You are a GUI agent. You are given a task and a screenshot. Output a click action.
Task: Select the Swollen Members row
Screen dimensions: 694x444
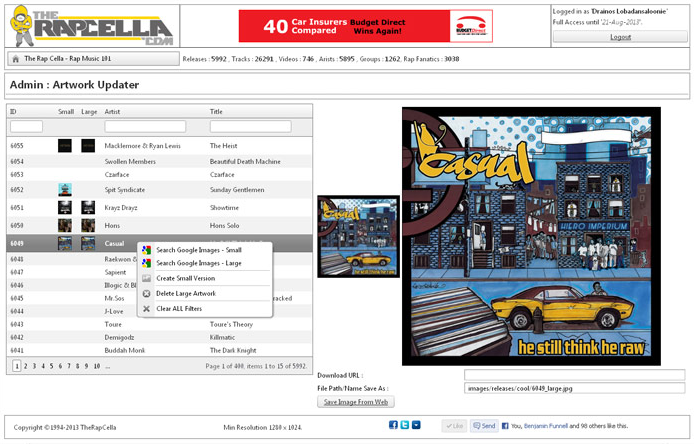[159, 162]
